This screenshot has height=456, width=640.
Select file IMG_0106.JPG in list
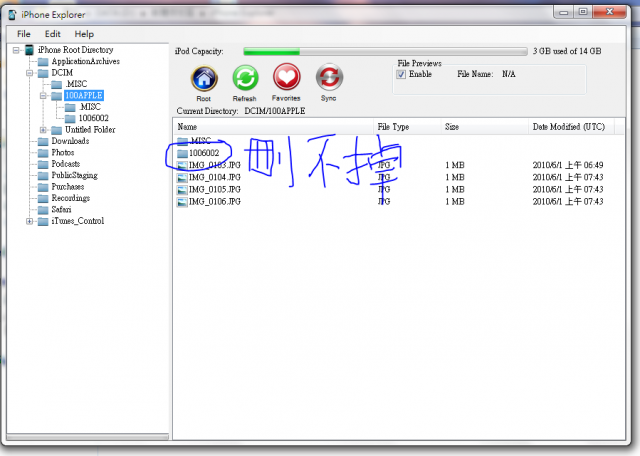[215, 202]
